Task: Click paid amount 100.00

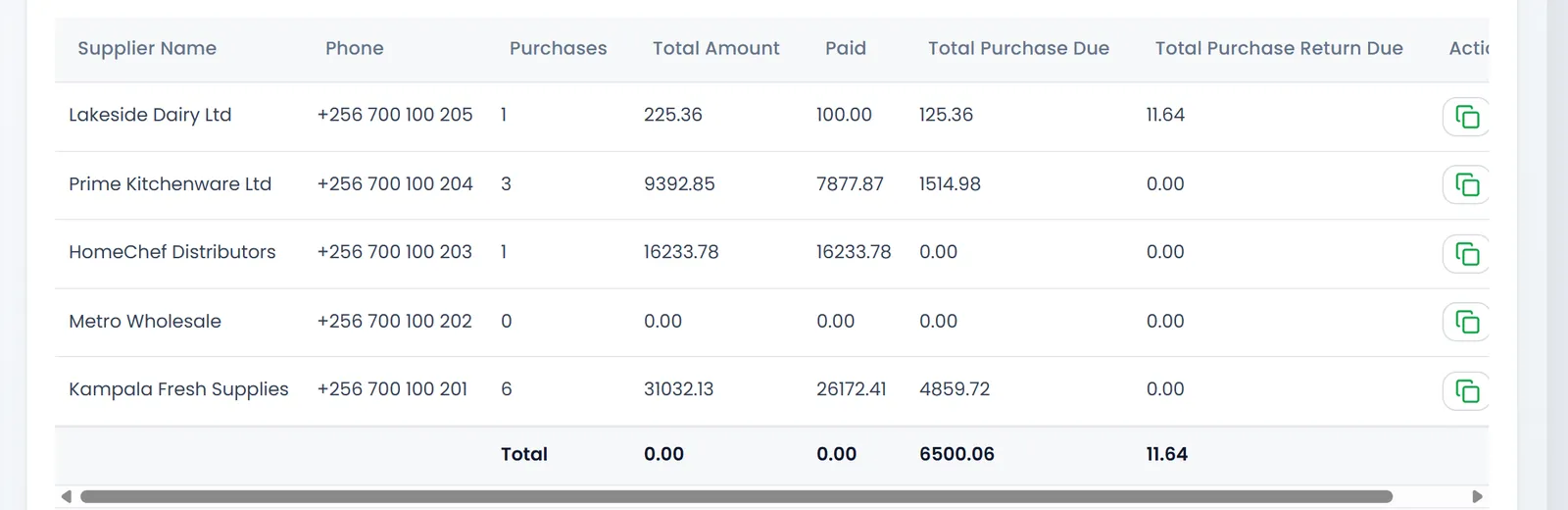Action: [x=844, y=115]
